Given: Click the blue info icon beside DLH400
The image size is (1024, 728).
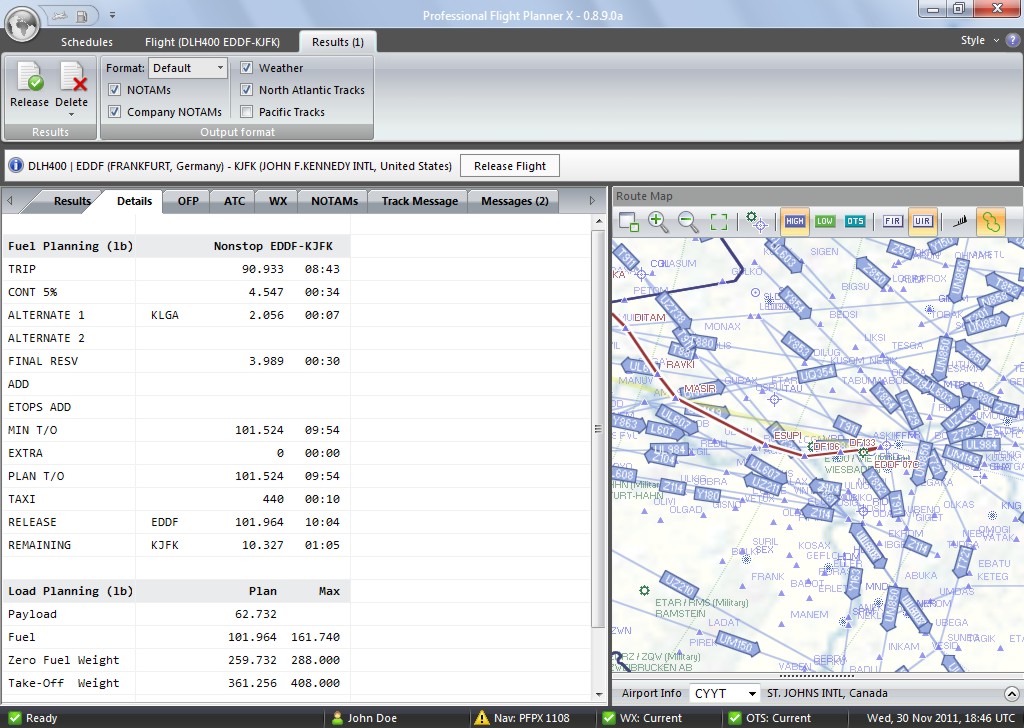Looking at the screenshot, I should click(x=16, y=166).
